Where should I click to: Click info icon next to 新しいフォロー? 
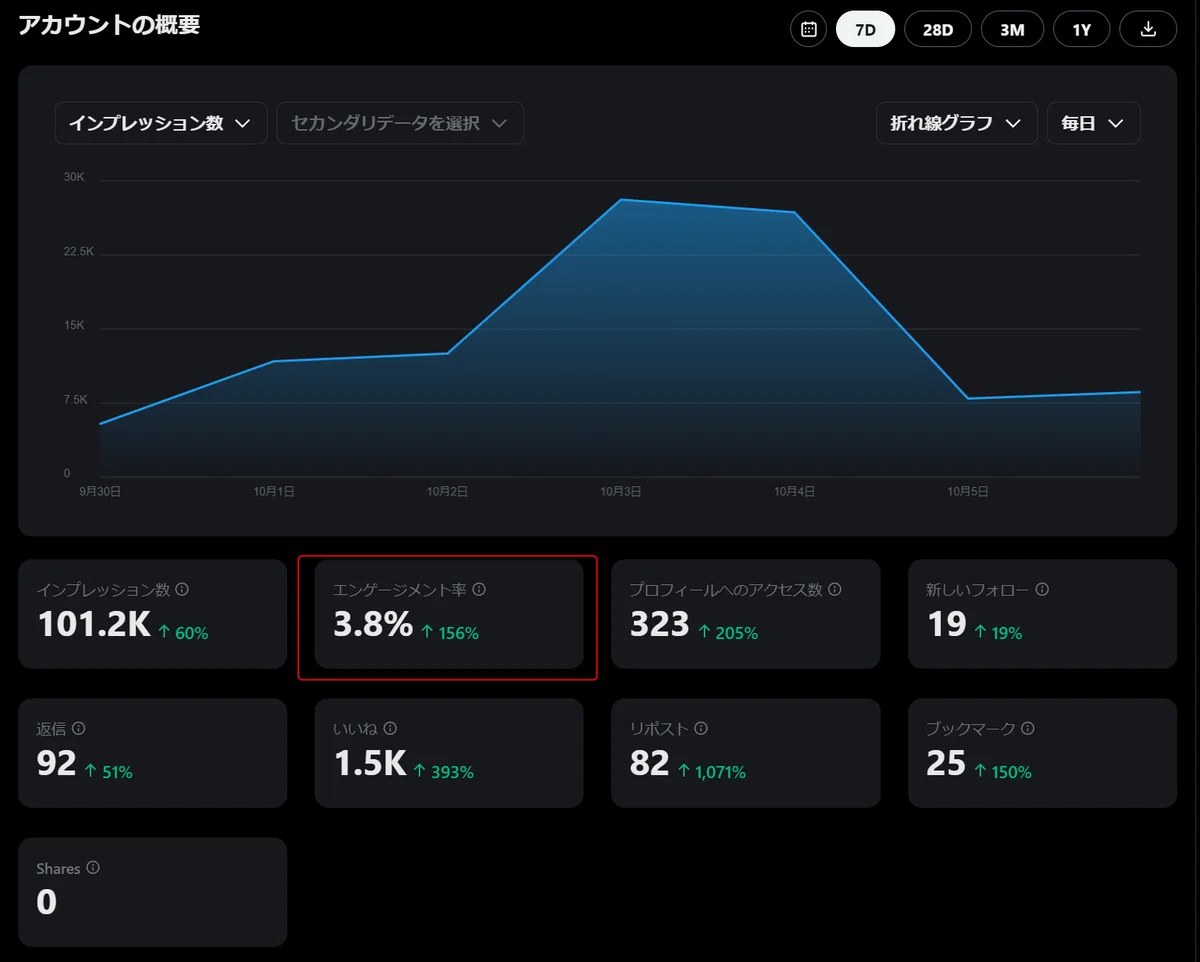click(x=1042, y=590)
